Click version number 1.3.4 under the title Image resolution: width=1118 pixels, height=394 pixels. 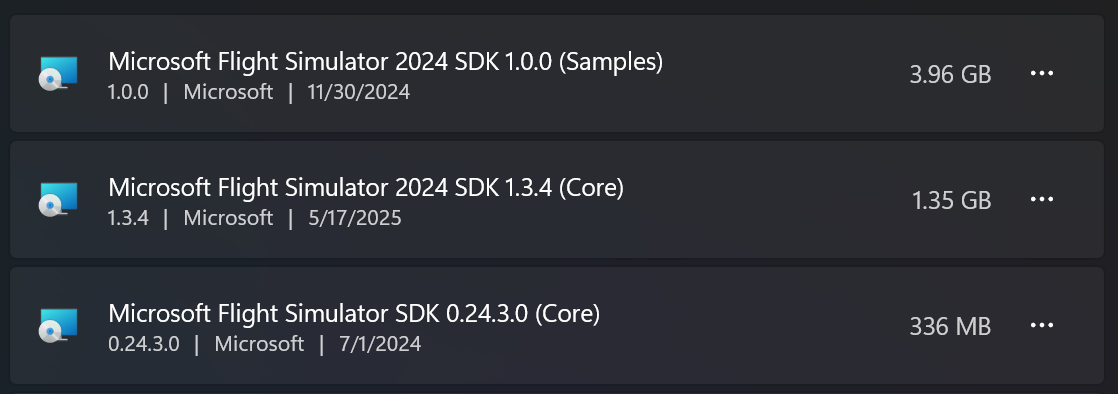tap(128, 218)
